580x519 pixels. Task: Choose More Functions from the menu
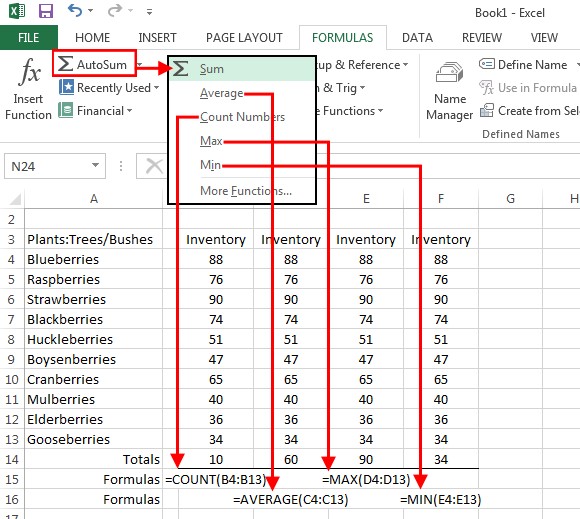pyautogui.click(x=246, y=191)
